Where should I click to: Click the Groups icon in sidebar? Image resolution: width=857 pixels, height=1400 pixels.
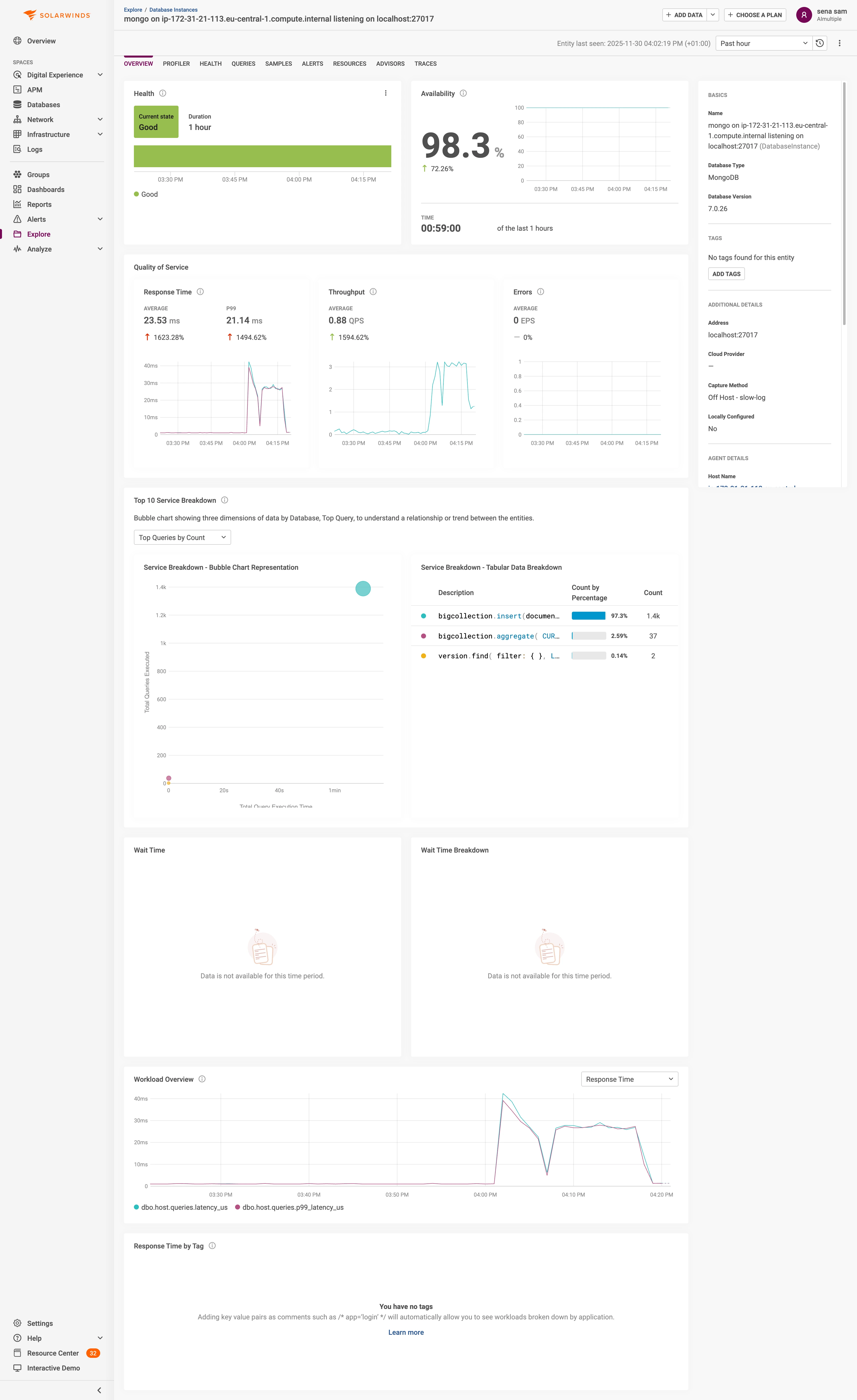coord(18,174)
